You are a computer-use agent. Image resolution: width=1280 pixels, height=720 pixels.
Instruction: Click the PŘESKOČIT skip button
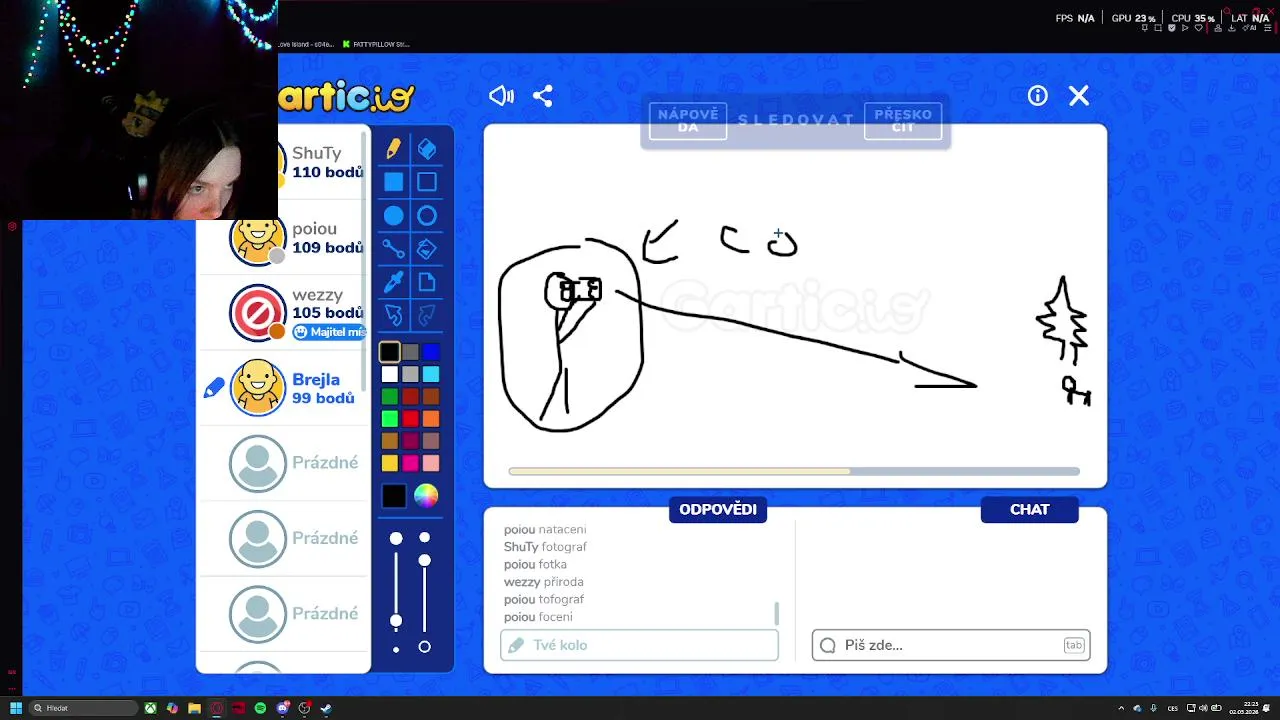click(903, 121)
